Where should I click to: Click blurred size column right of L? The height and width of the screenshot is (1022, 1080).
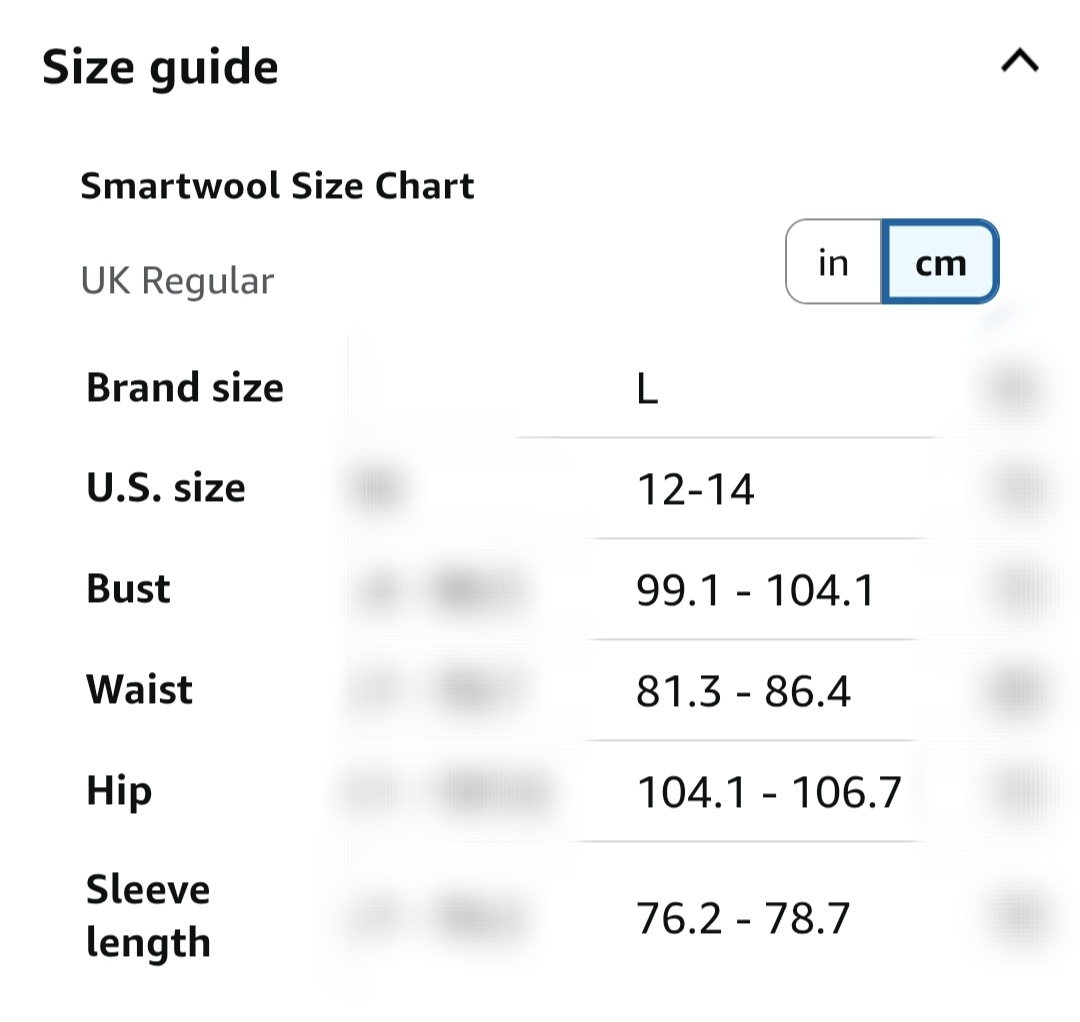click(x=1015, y=390)
